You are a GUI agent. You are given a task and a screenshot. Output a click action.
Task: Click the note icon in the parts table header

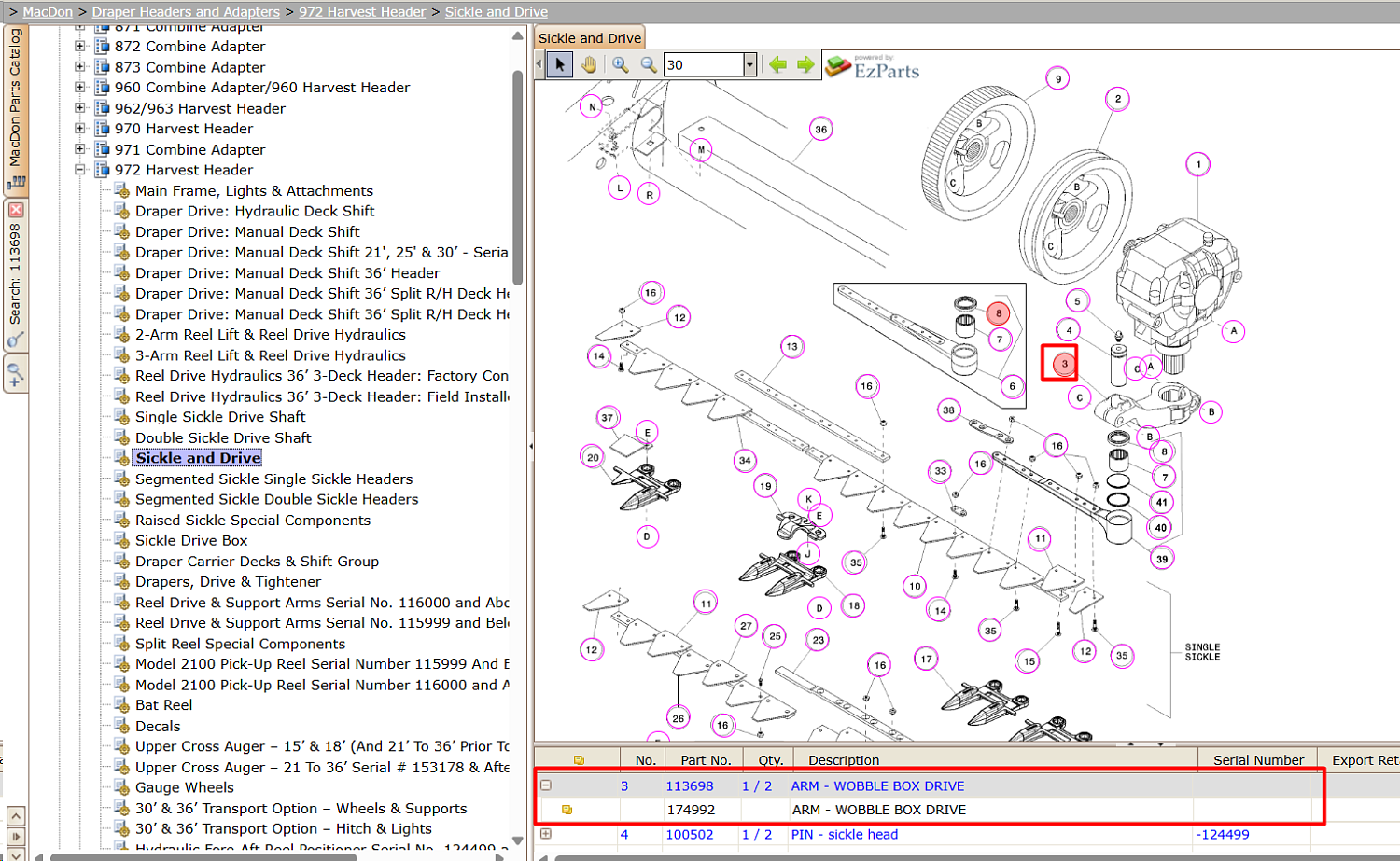[x=579, y=760]
